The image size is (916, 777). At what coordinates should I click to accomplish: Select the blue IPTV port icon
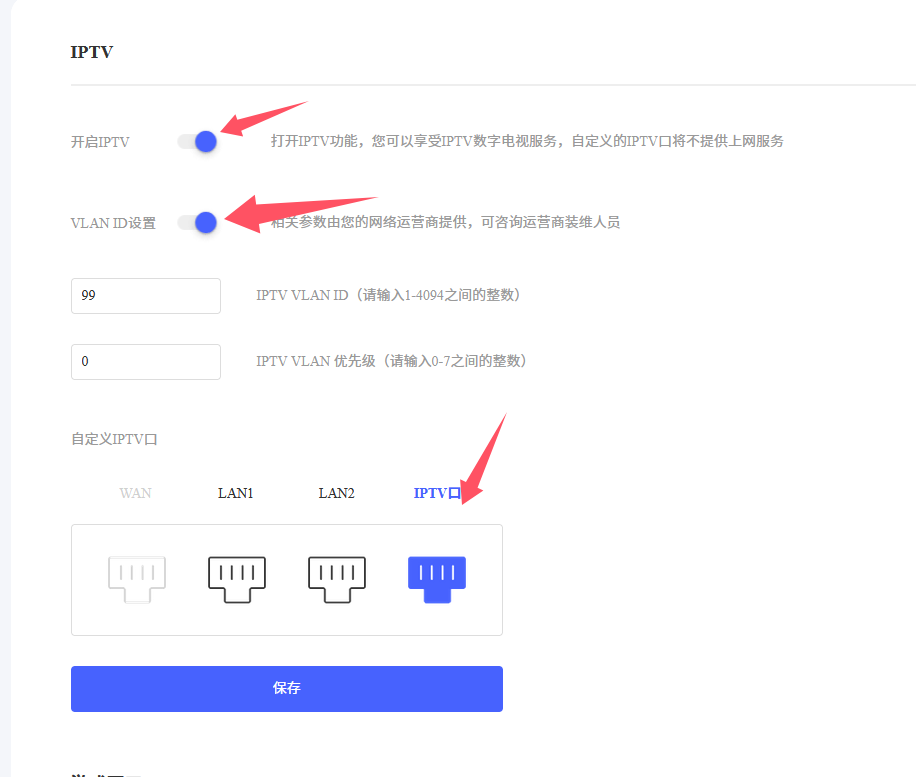click(437, 580)
